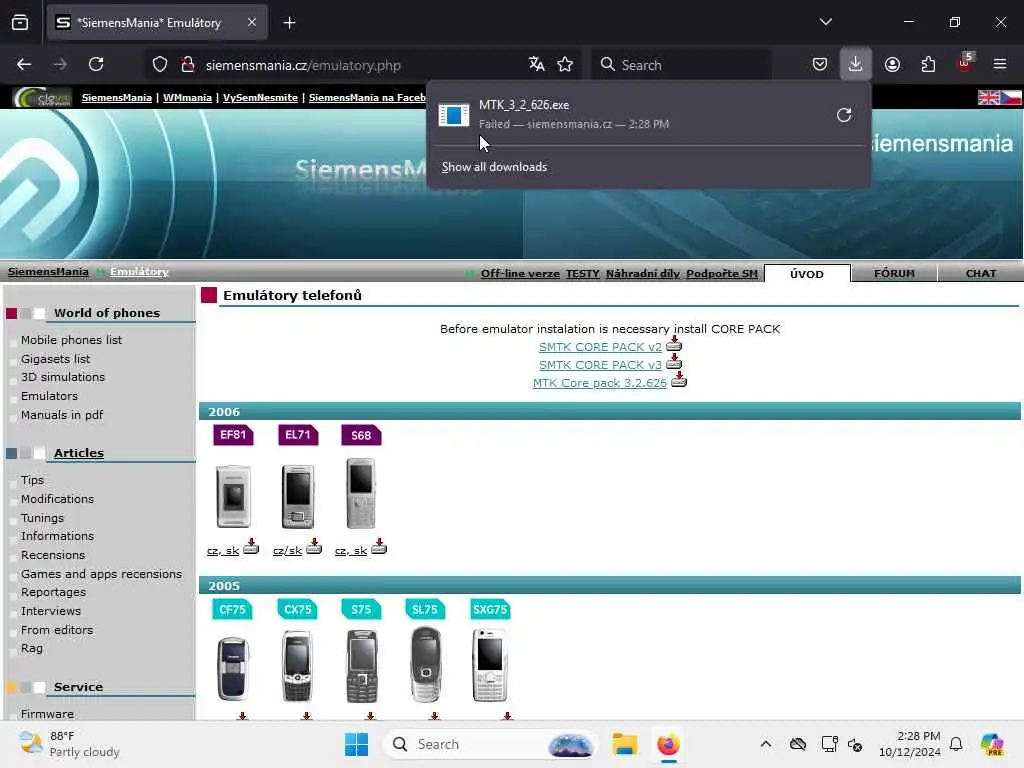Click the site security lock icon
This screenshot has width=1024, height=768.
(x=188, y=65)
